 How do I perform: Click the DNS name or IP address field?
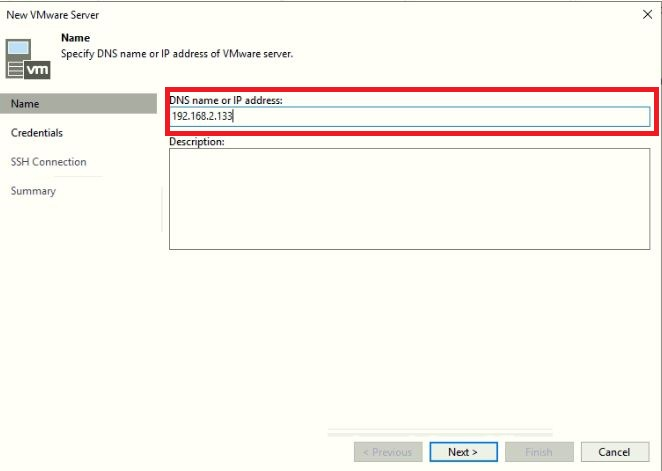[x=410, y=116]
